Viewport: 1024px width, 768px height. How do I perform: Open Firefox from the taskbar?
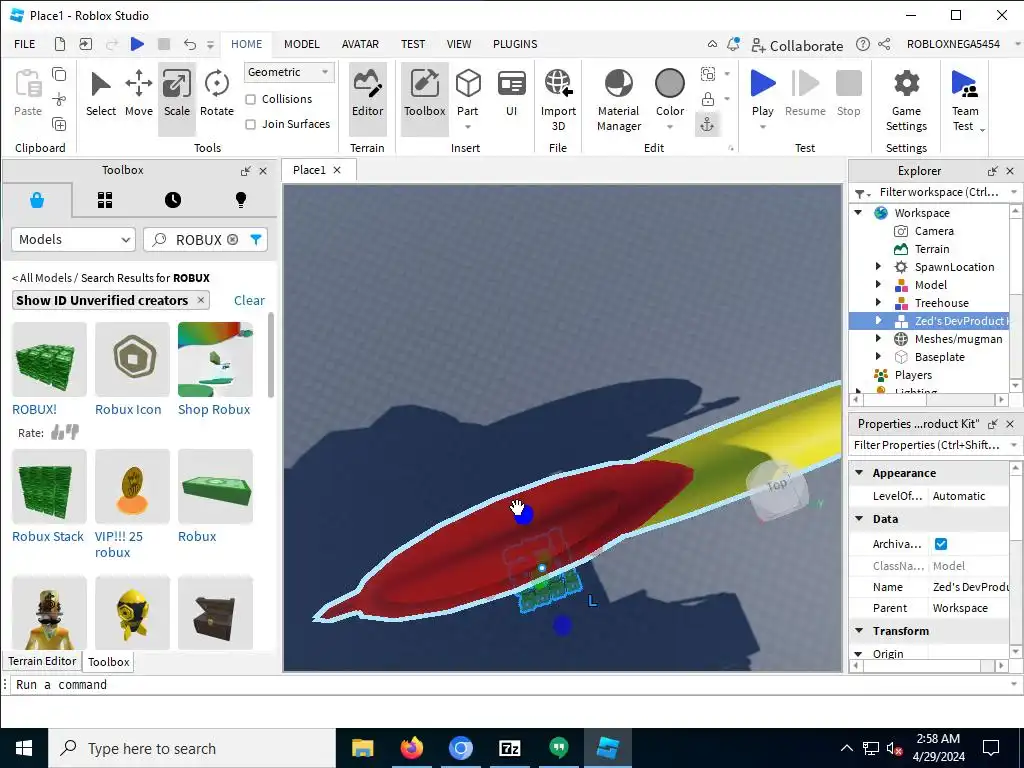click(411, 748)
